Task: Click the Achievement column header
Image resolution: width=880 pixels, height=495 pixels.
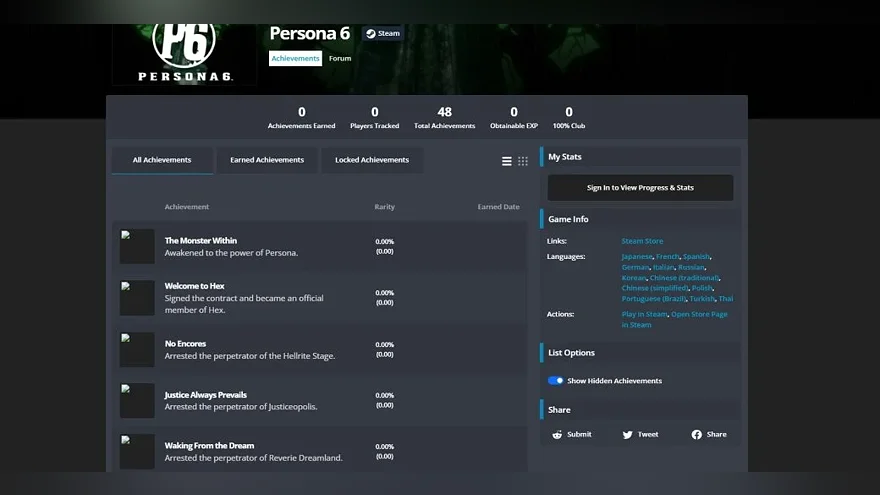Action: point(187,207)
